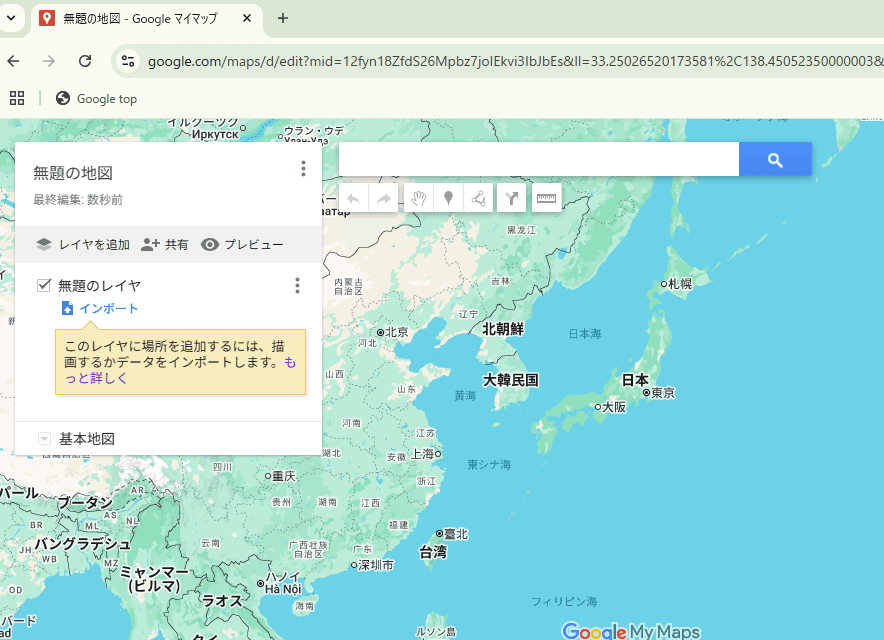
Task: Select the add directions tool
Action: pyautogui.click(x=512, y=198)
